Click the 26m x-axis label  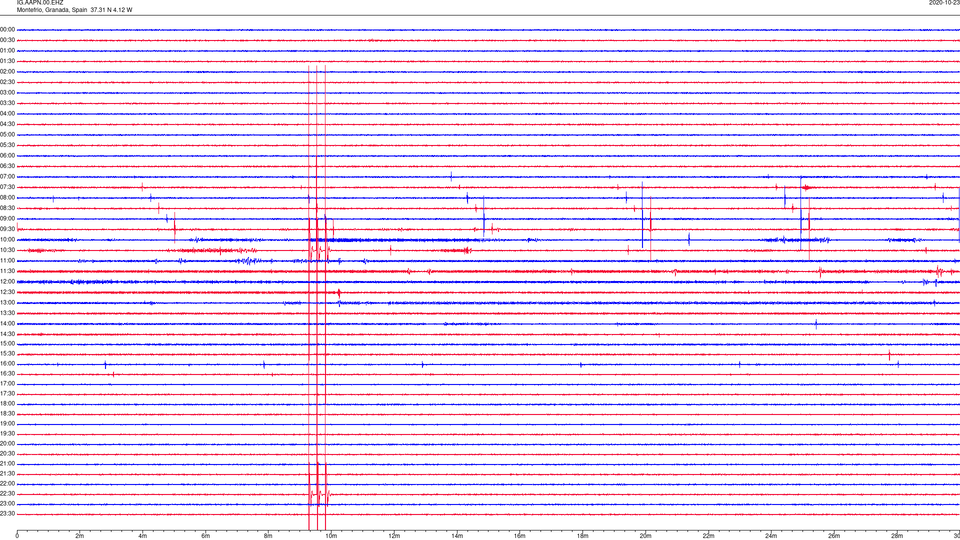(x=834, y=536)
